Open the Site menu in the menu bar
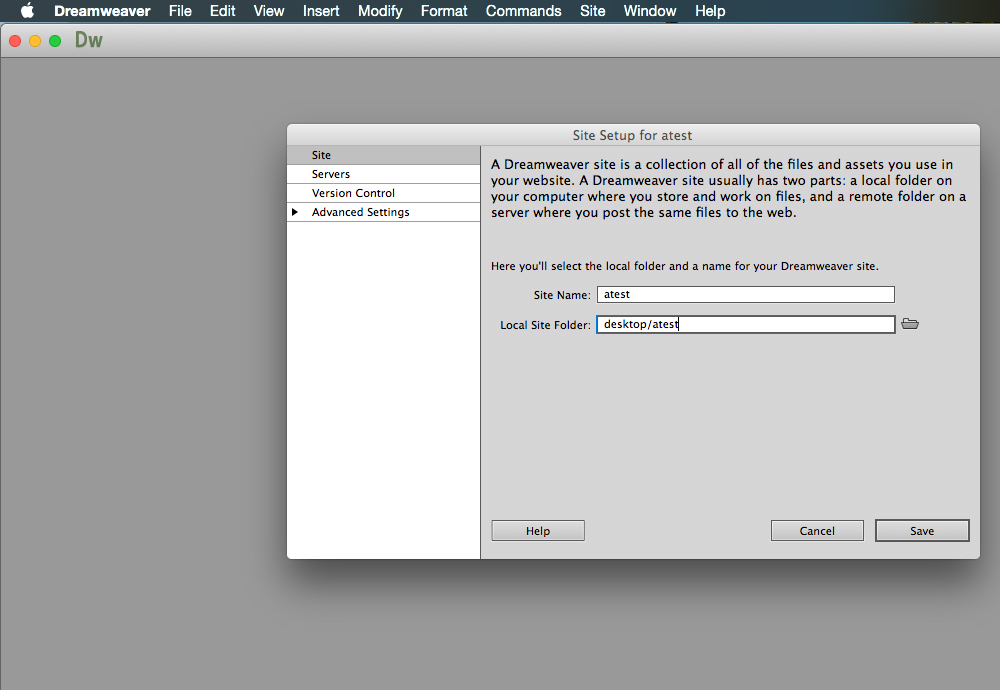Image resolution: width=1000 pixels, height=690 pixels. click(x=592, y=11)
